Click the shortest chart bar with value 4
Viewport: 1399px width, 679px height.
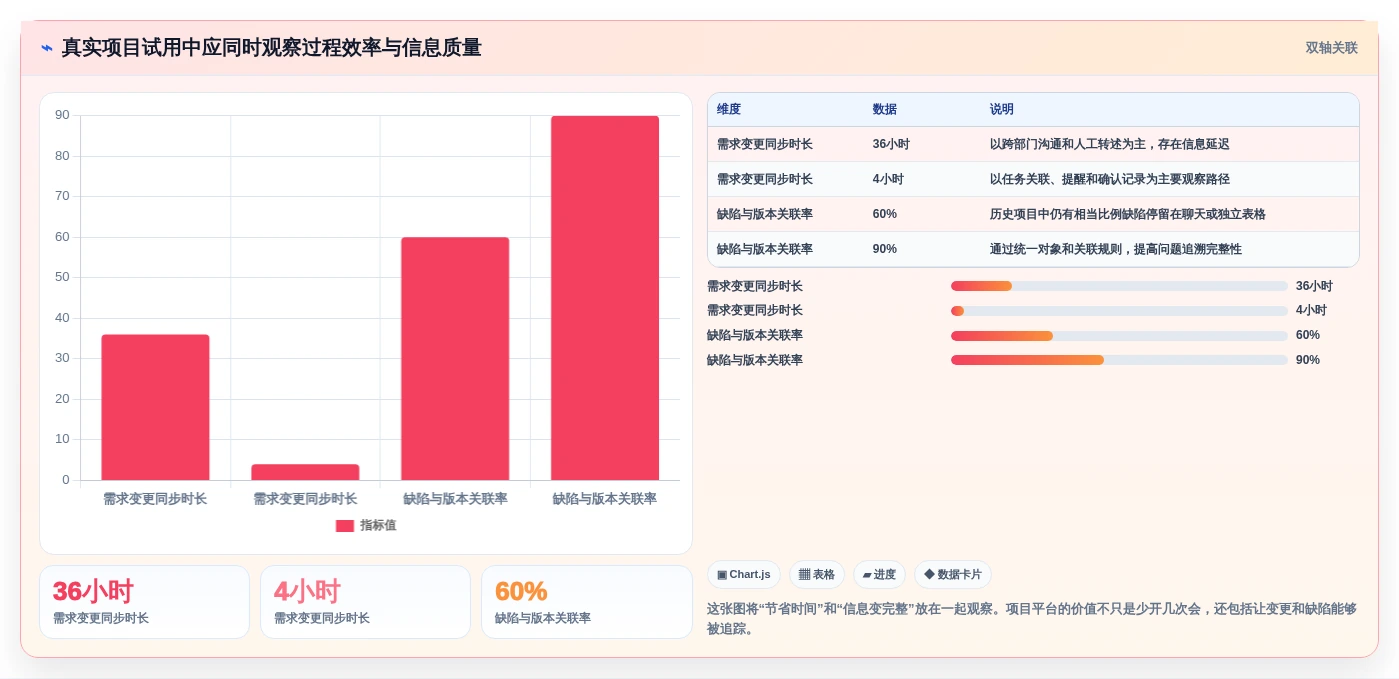click(x=305, y=472)
